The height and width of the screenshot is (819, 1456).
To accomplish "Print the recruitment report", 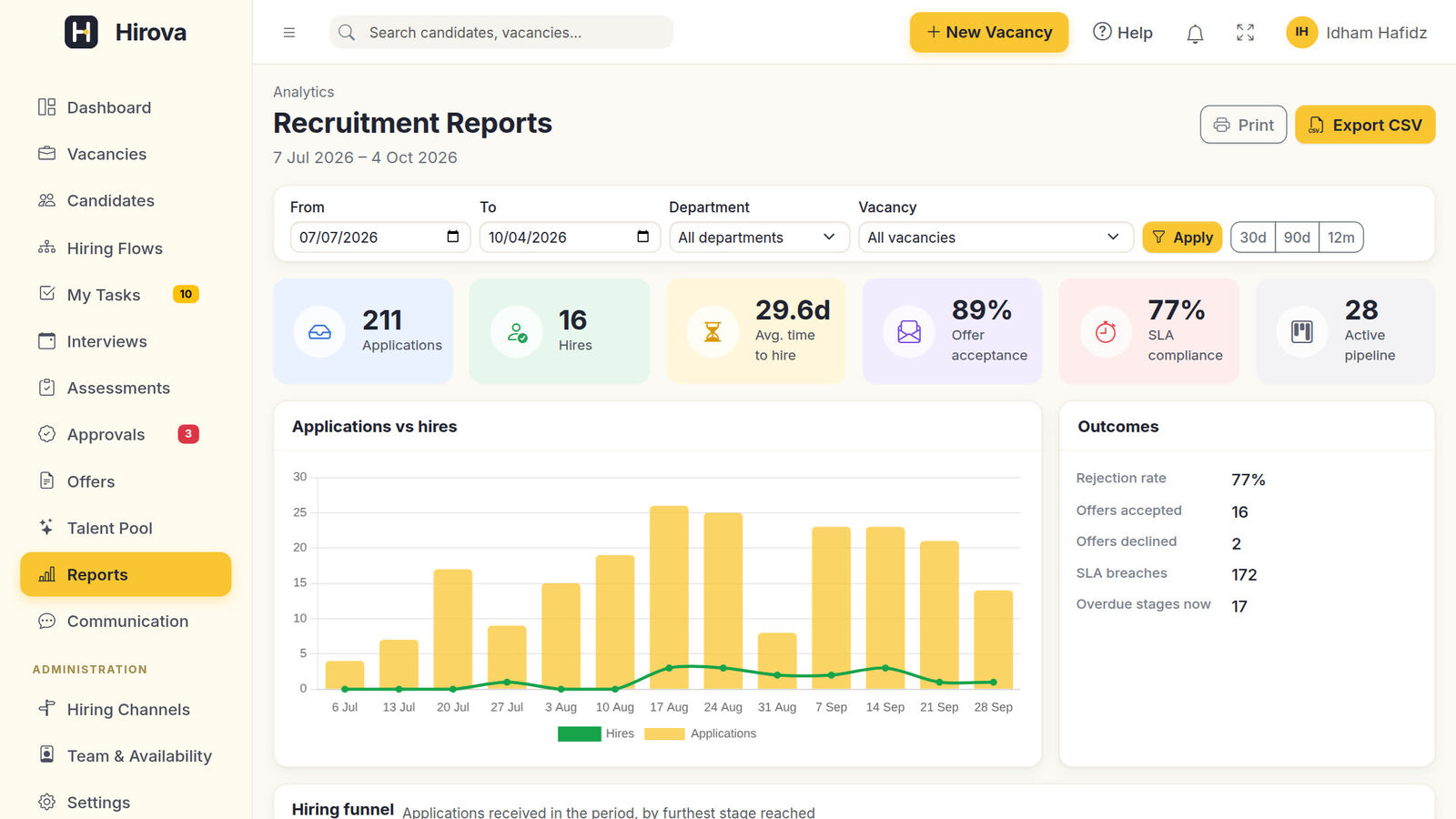I will (x=1243, y=125).
